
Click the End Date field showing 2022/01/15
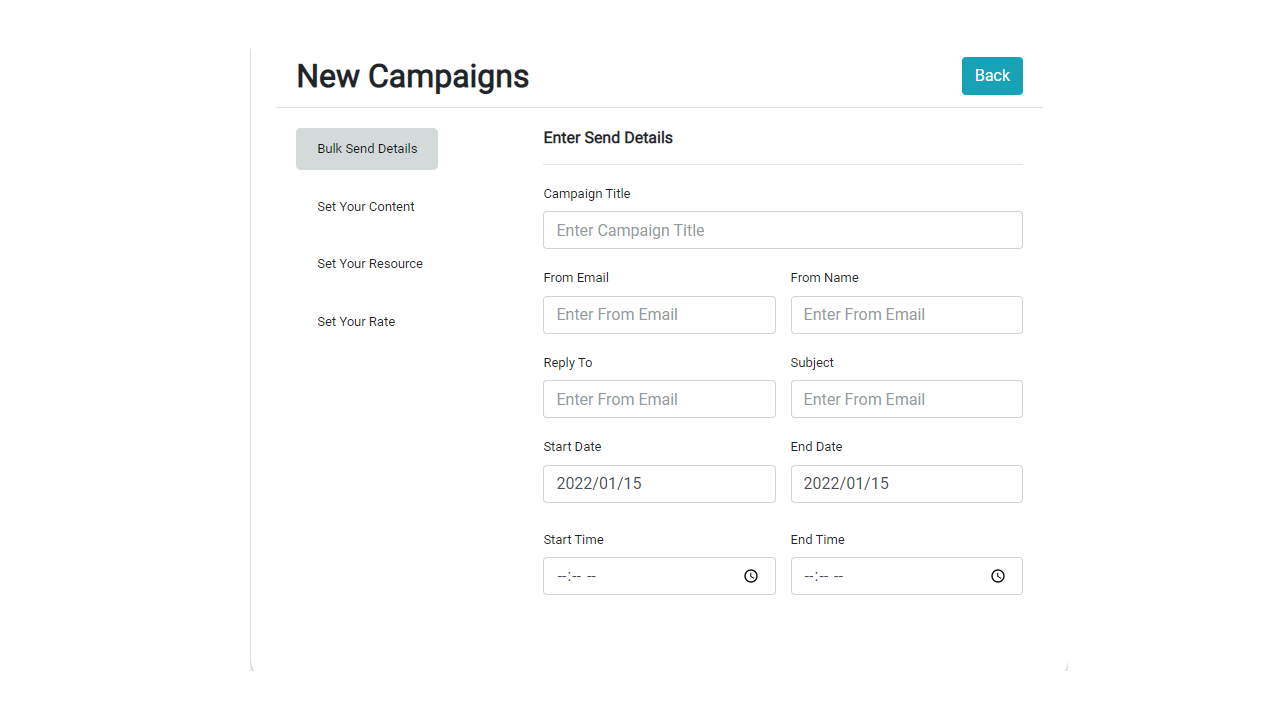point(906,484)
